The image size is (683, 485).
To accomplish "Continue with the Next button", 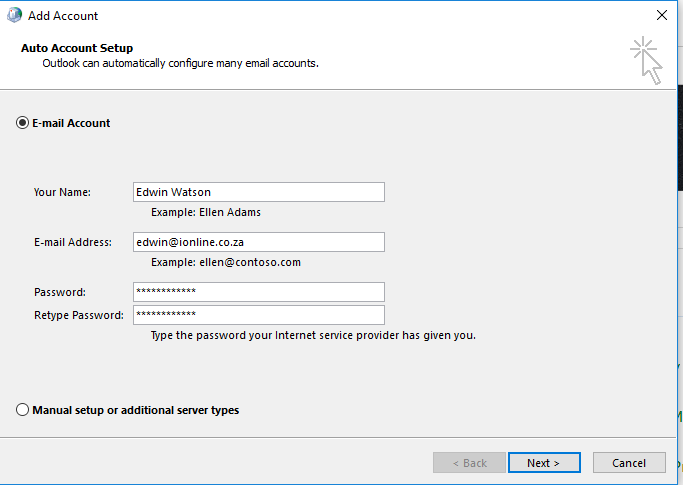I will 544,463.
